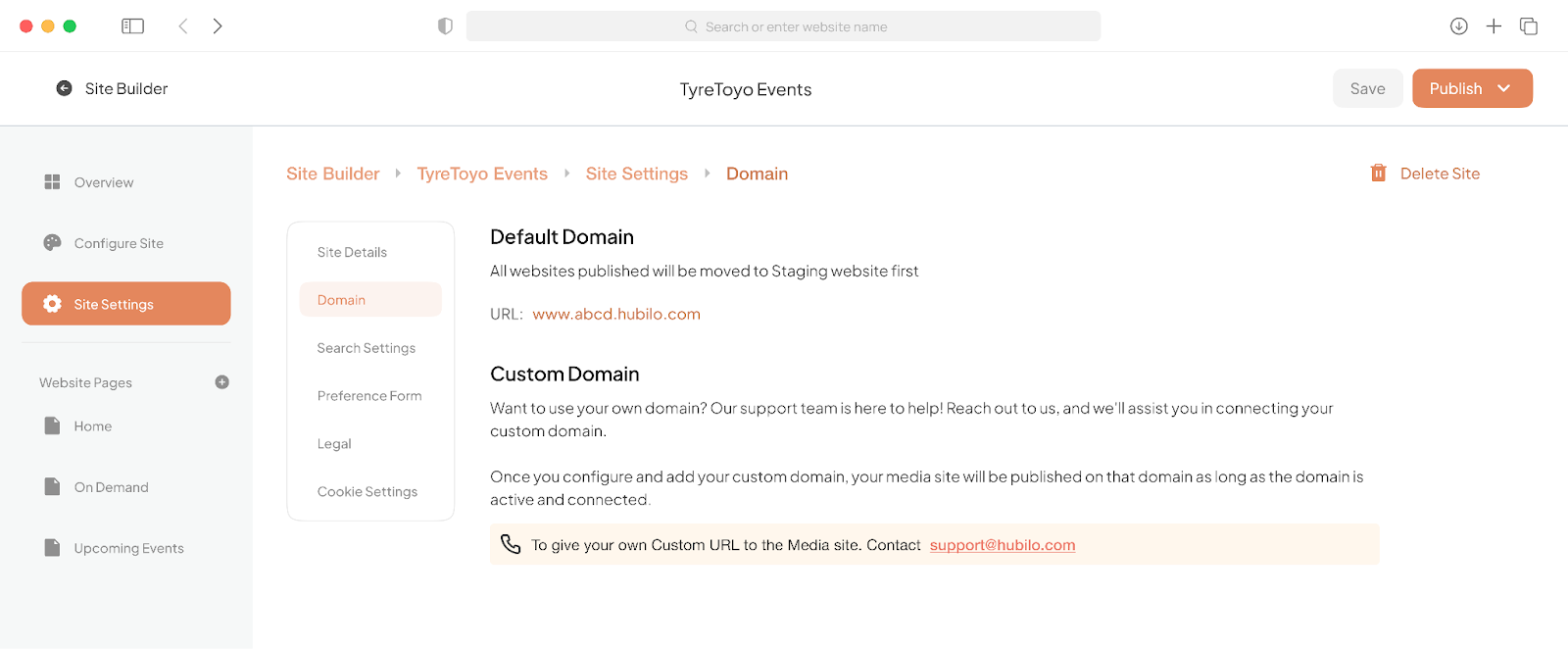Image resolution: width=1568 pixels, height=649 pixels.
Task: Click the back arrow beside Site Builder
Action: pyautogui.click(x=64, y=88)
